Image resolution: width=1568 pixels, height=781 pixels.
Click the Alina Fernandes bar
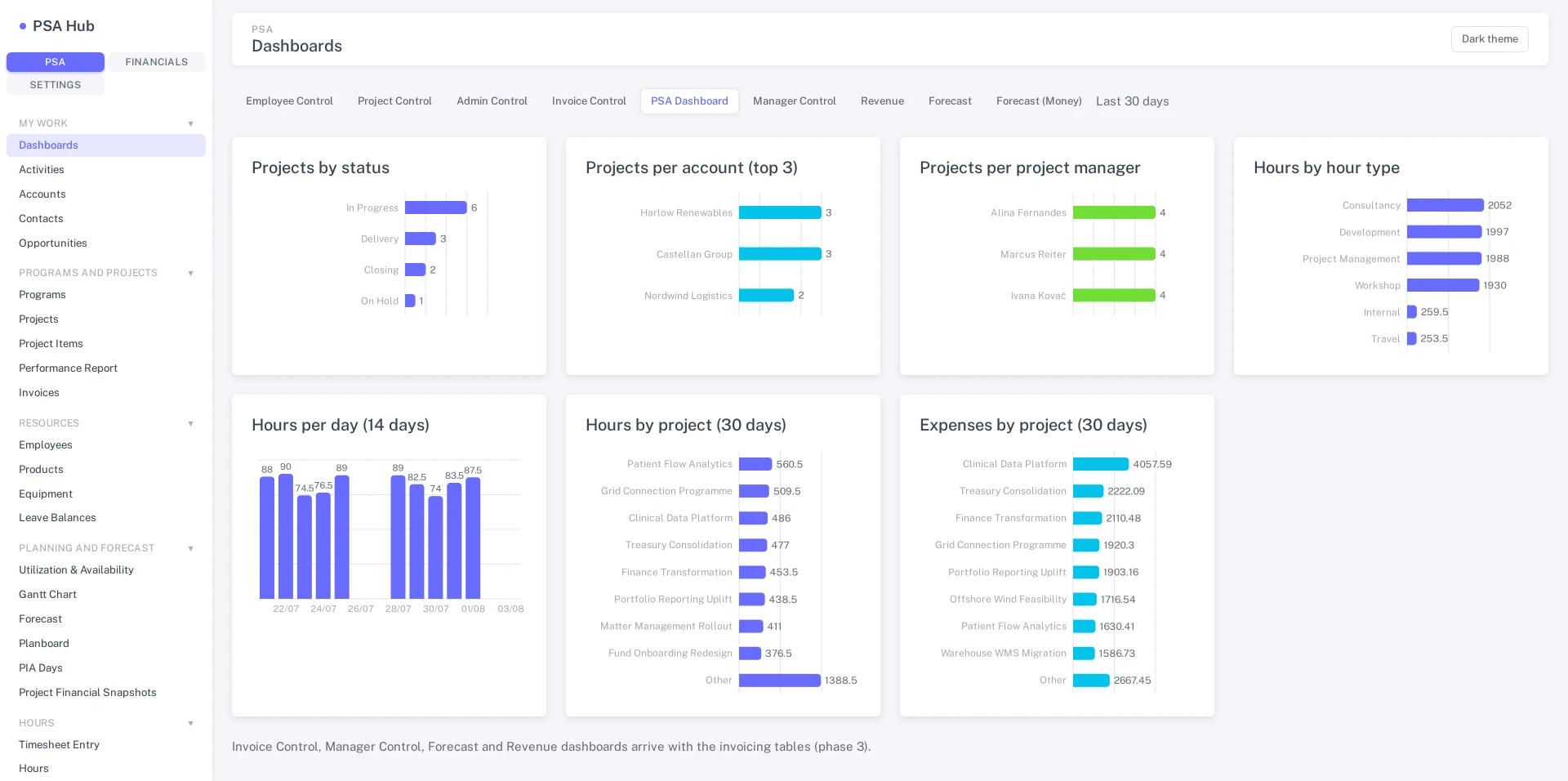tap(1114, 212)
